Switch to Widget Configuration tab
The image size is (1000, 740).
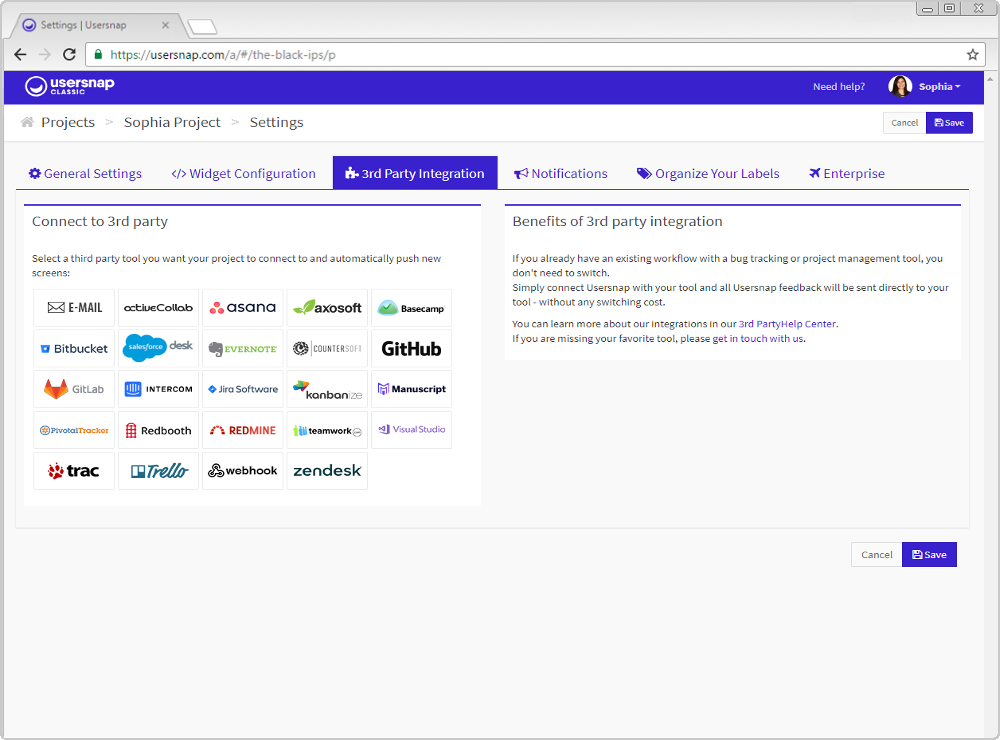point(244,174)
